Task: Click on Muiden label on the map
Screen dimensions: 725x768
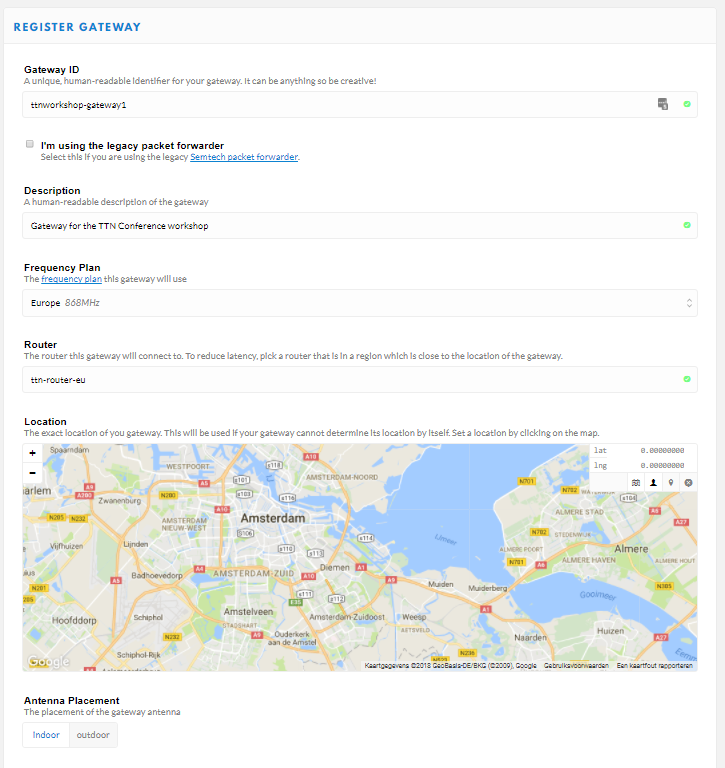Action: 441,584
